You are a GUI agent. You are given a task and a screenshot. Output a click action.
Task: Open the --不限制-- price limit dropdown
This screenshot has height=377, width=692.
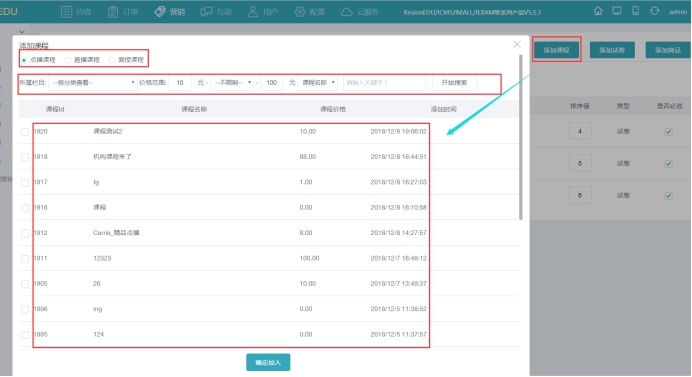click(x=232, y=83)
